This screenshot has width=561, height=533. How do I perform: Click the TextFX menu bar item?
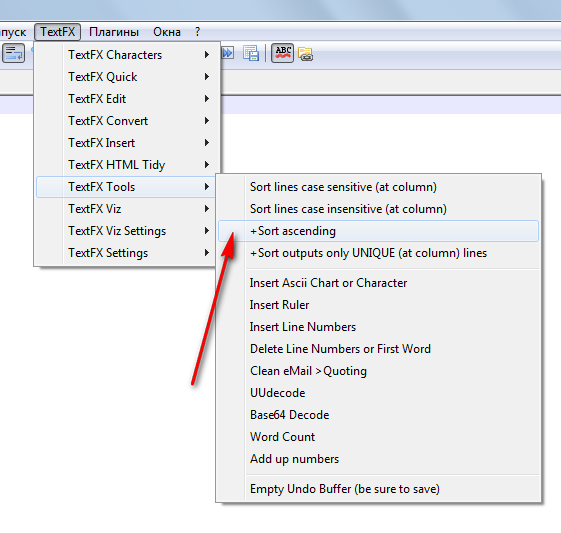[58, 32]
